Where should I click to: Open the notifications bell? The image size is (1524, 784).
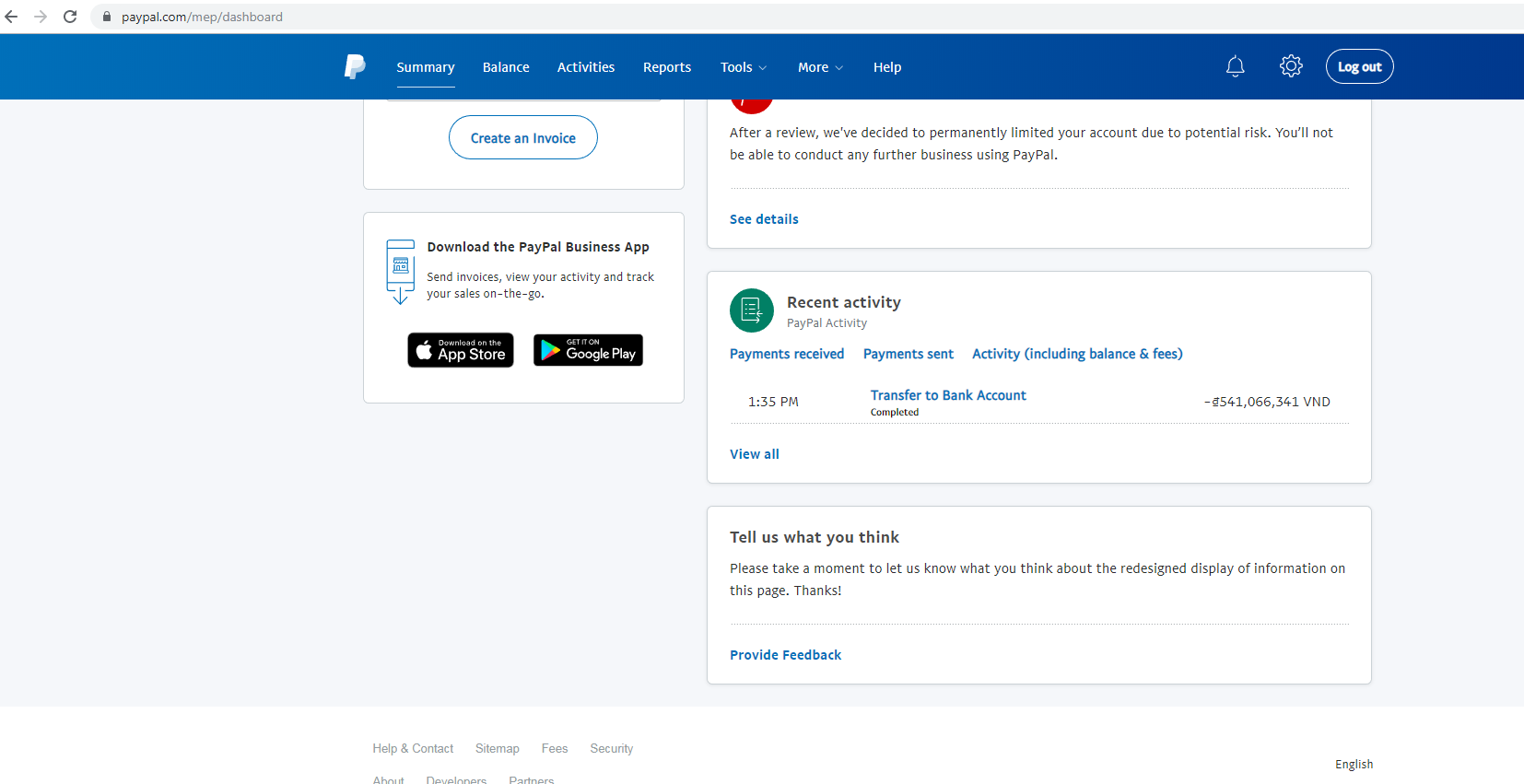(1235, 66)
